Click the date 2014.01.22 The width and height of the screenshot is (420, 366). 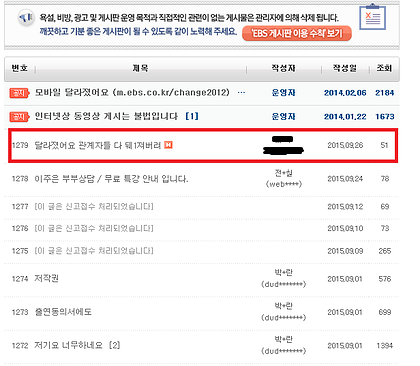point(345,117)
